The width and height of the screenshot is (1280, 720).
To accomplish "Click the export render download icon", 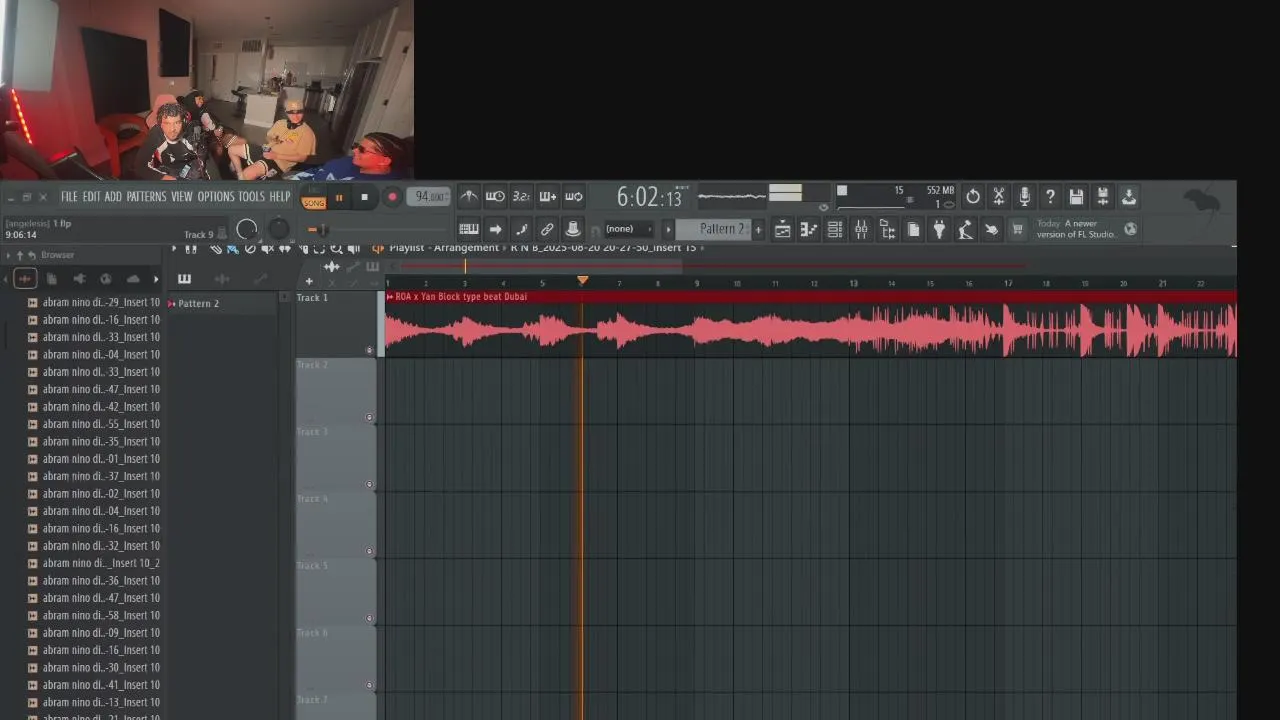I will click(1128, 197).
